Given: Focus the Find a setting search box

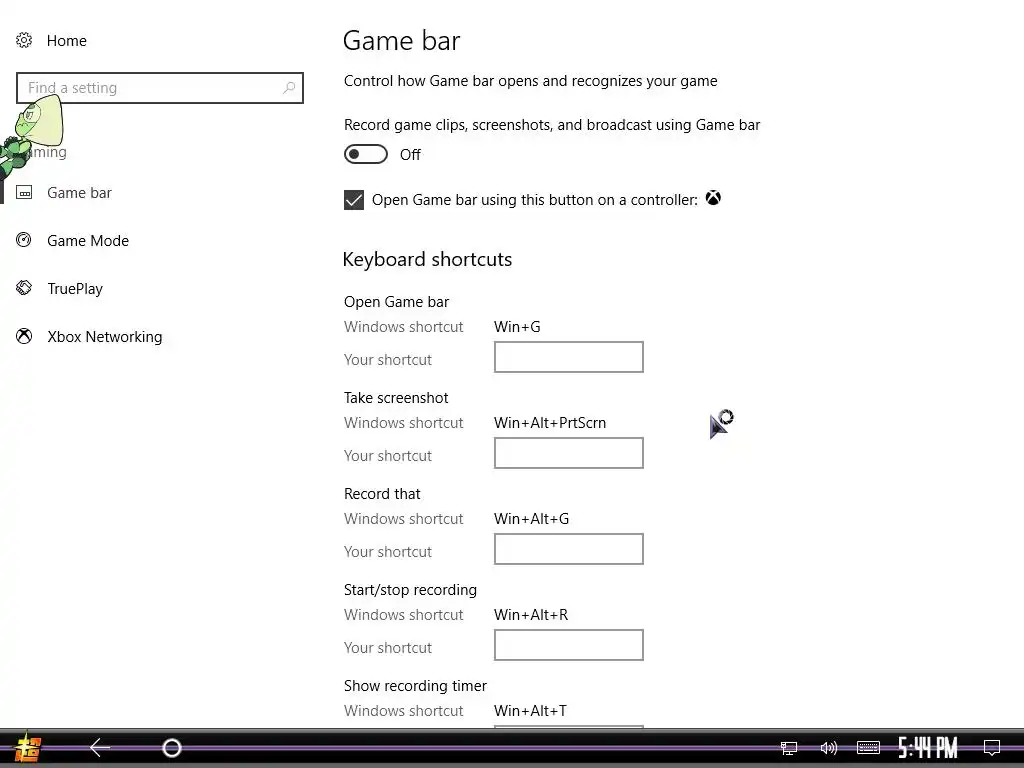Looking at the screenshot, I should click(160, 88).
